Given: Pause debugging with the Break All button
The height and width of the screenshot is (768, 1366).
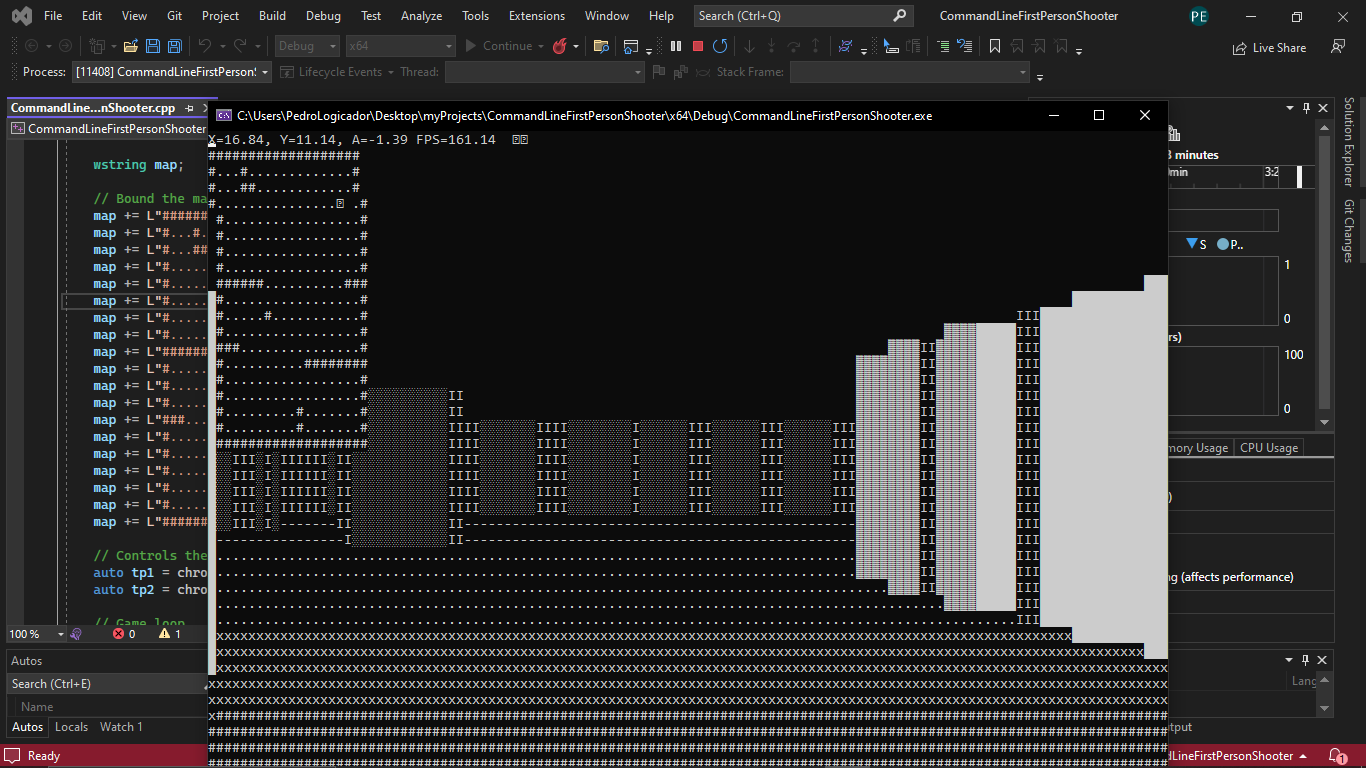Looking at the screenshot, I should pyautogui.click(x=676, y=46).
